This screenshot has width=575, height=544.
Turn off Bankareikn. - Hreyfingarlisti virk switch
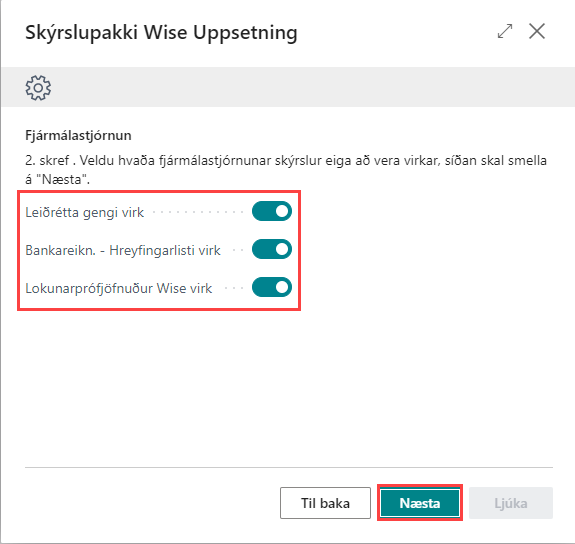272,249
